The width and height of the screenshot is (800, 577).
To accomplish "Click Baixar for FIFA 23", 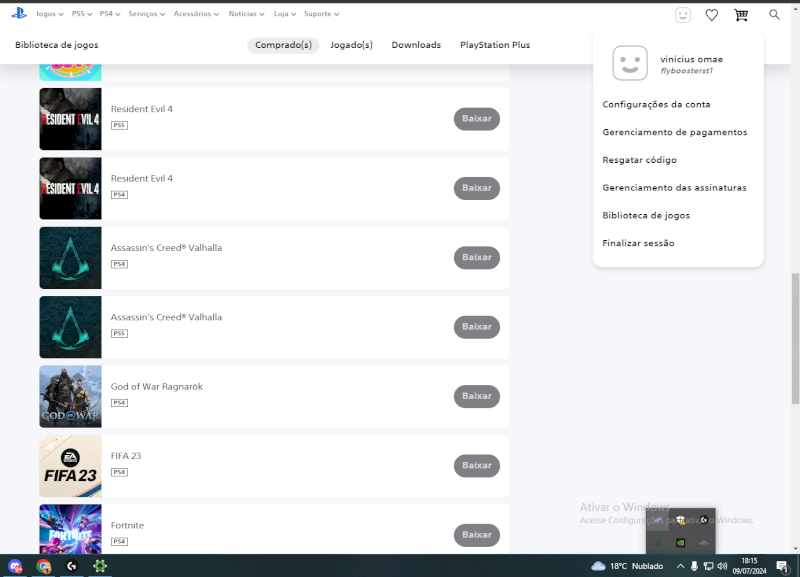I will coord(477,466).
